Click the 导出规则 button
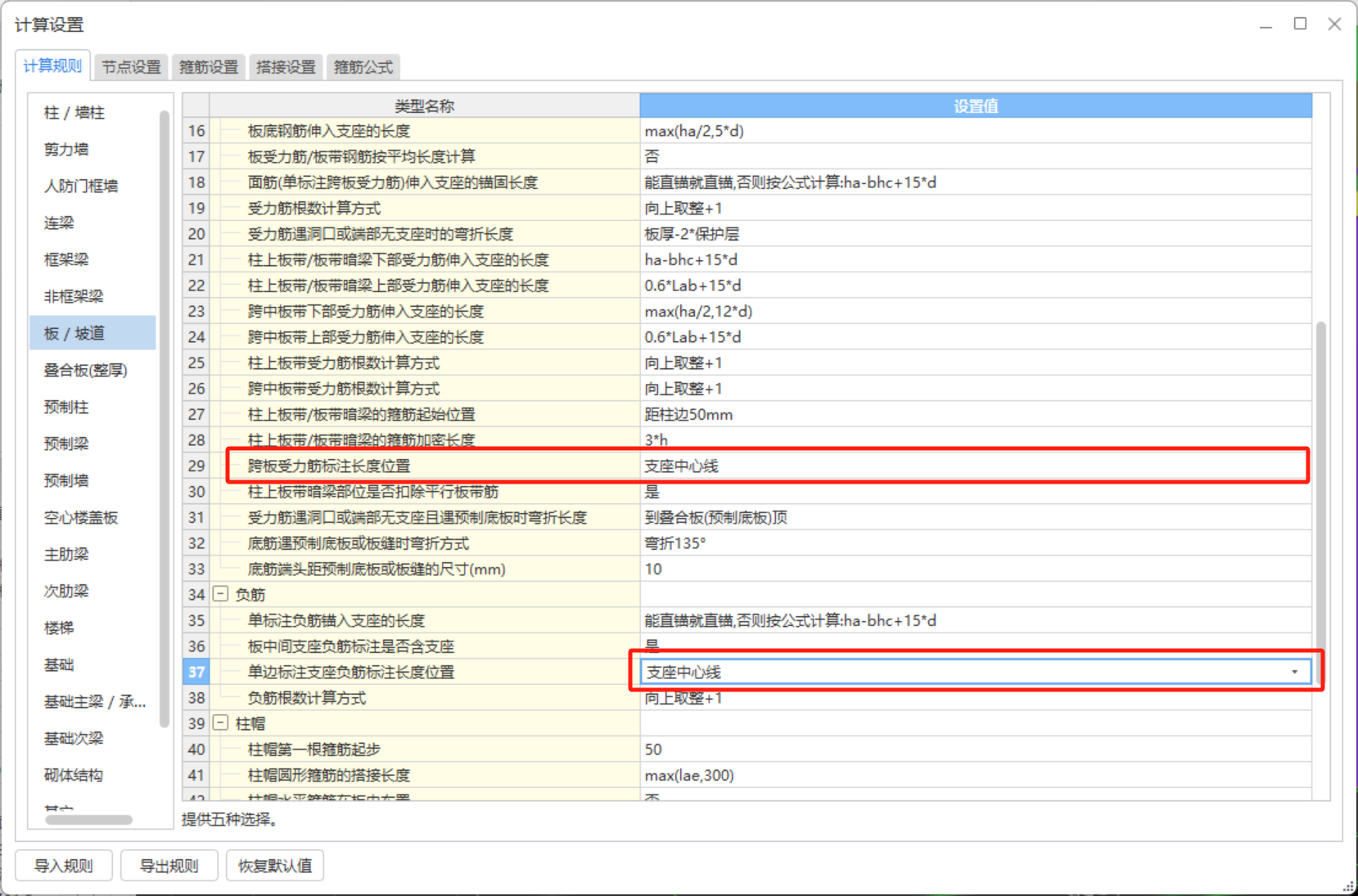 169,866
